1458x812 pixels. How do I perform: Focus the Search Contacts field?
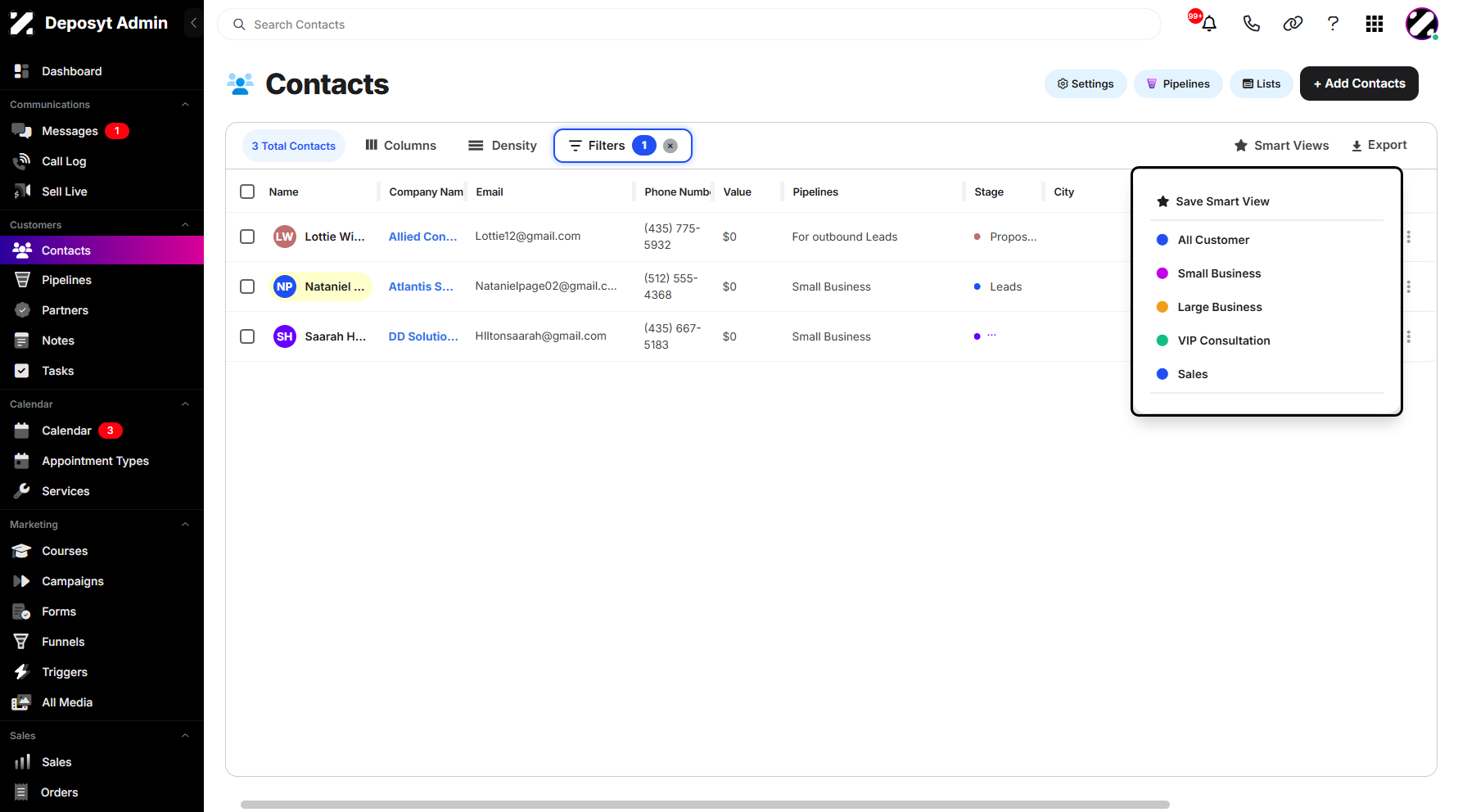[689, 25]
